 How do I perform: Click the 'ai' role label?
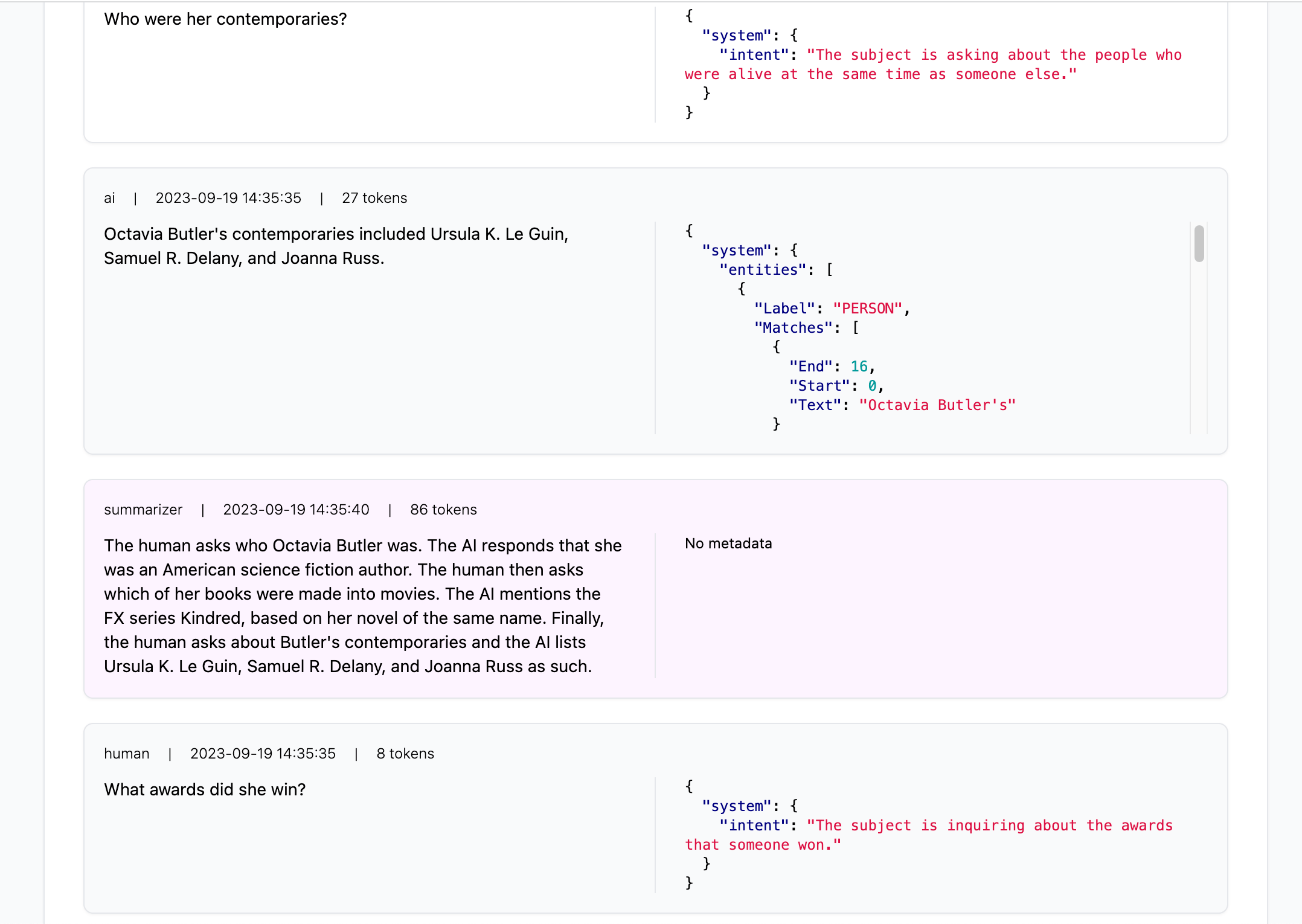click(109, 198)
